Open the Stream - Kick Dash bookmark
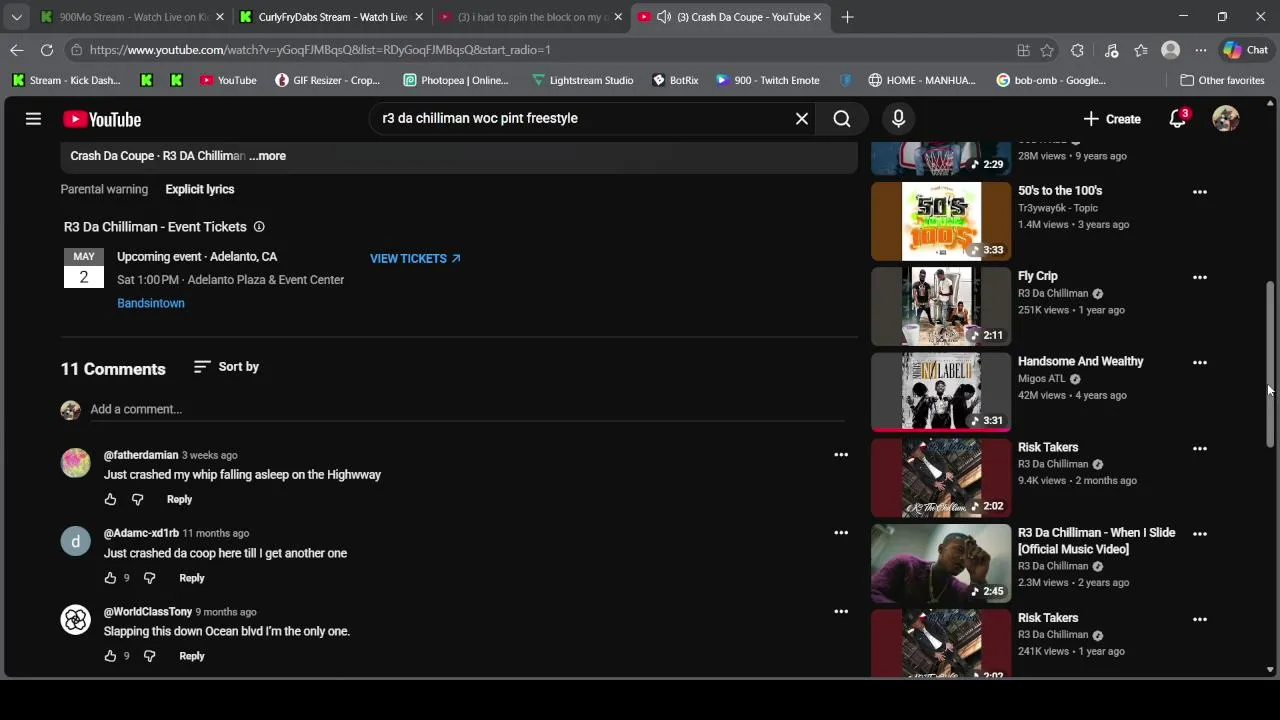The height and width of the screenshot is (720, 1280). click(x=66, y=80)
